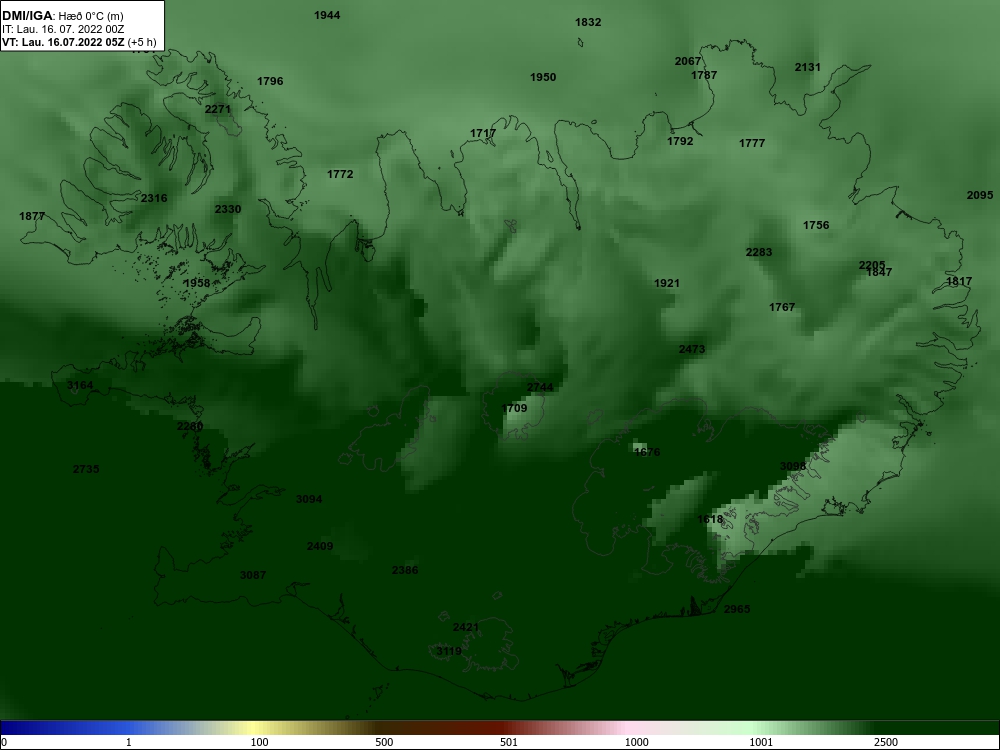Image resolution: width=1000 pixels, height=750 pixels.
Task: Select the 1950 height label
Action: [543, 77]
